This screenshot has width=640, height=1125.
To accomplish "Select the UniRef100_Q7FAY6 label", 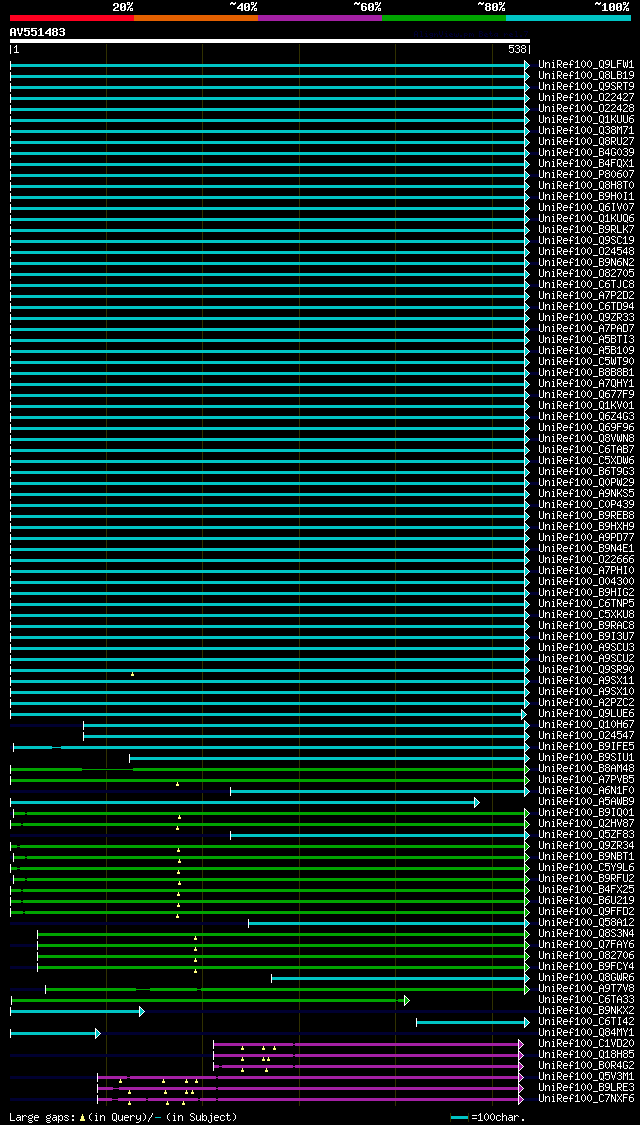I will 586,945.
